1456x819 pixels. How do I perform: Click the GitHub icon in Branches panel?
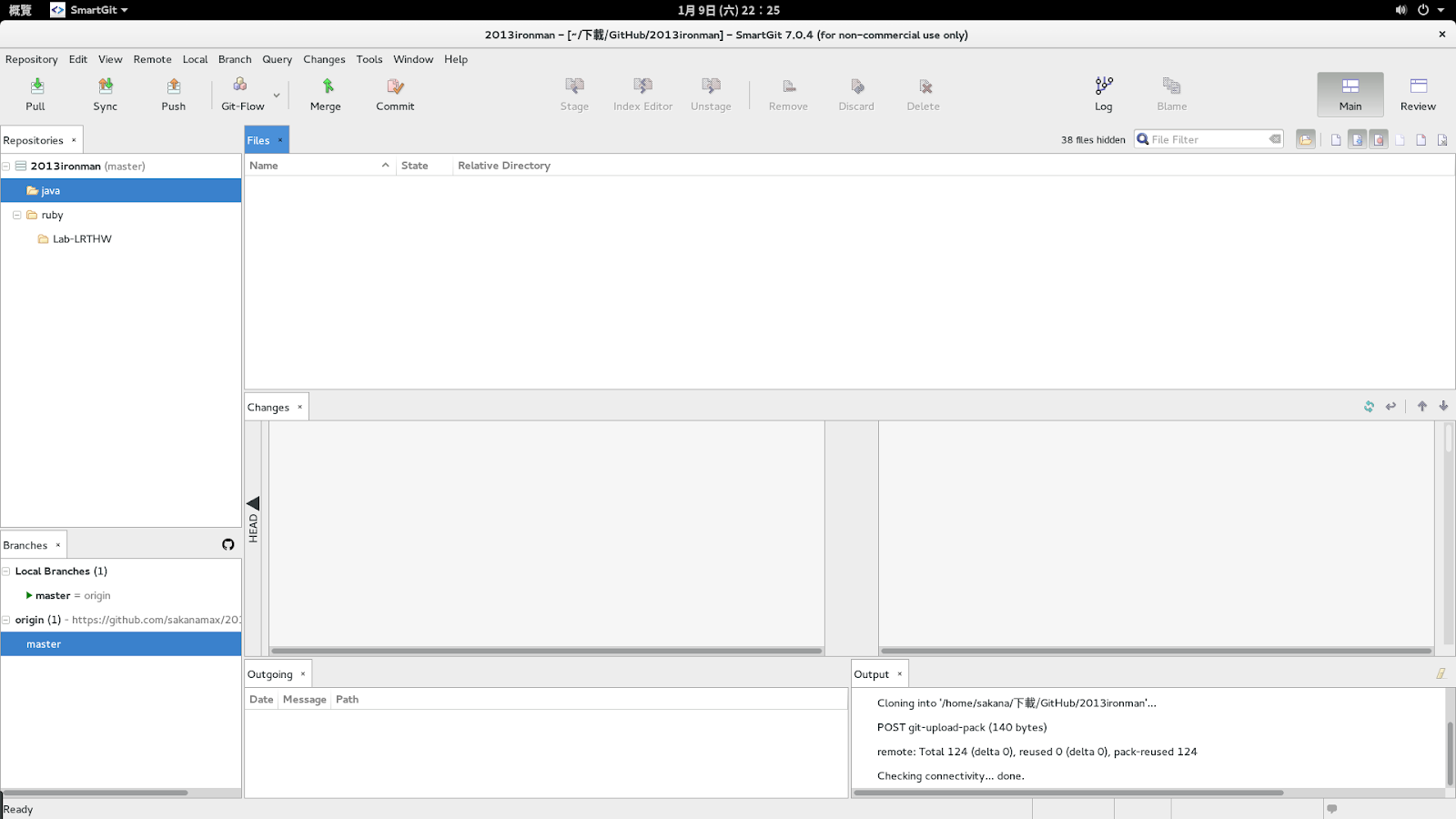(228, 544)
